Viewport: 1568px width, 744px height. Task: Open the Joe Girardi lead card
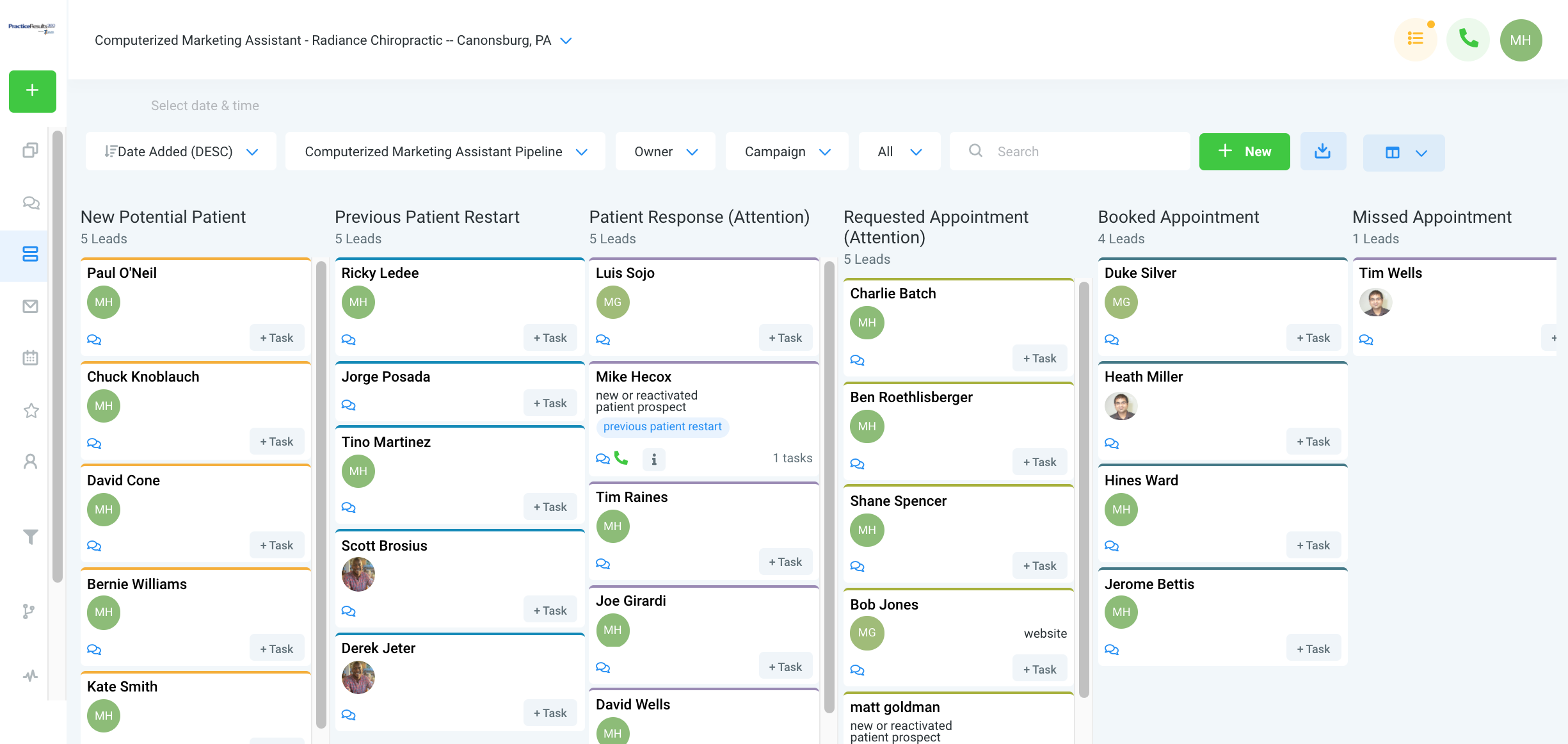[x=704, y=635]
